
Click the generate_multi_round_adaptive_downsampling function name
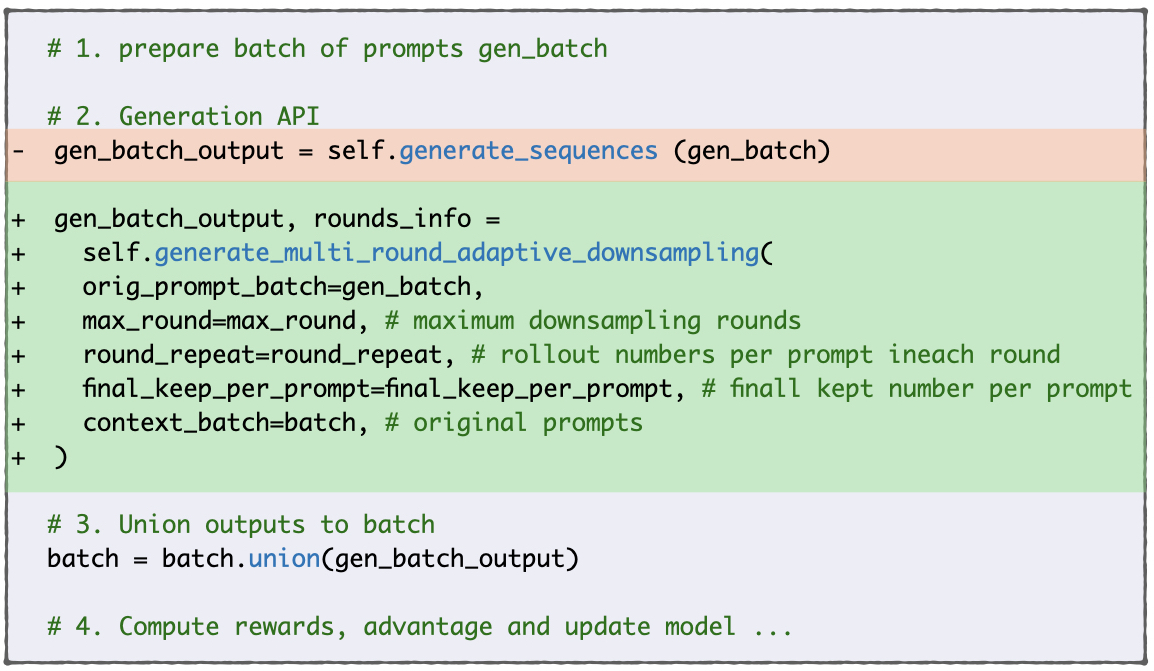click(457, 253)
